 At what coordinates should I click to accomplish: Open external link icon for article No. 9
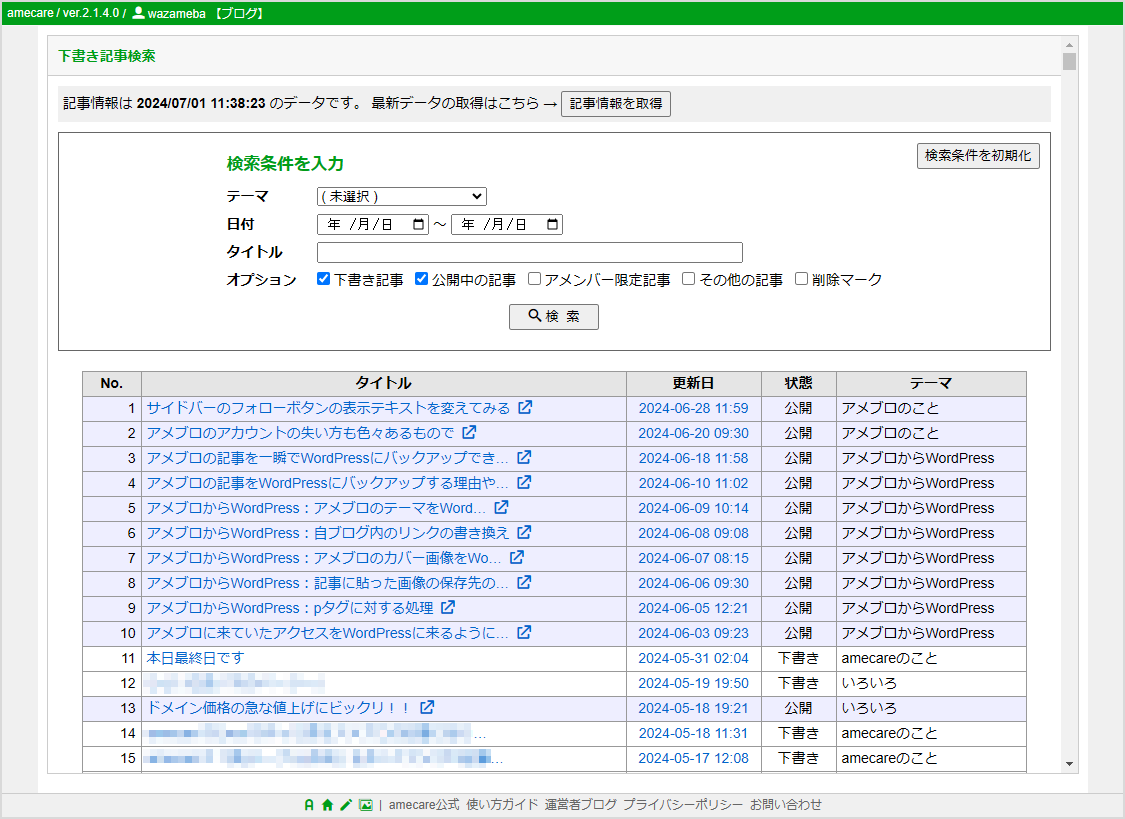[x=448, y=608]
